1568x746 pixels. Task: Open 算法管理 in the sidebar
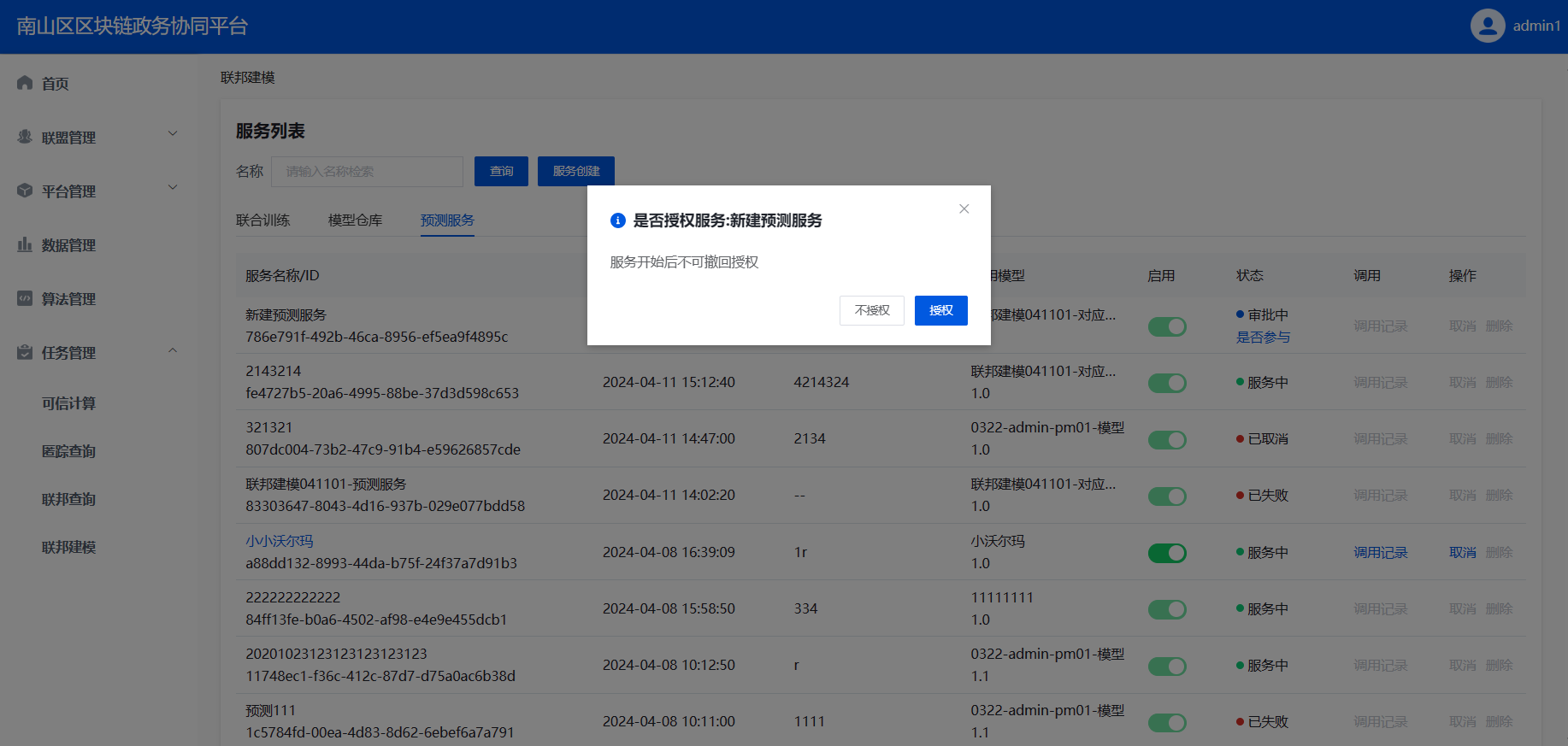[x=68, y=299]
